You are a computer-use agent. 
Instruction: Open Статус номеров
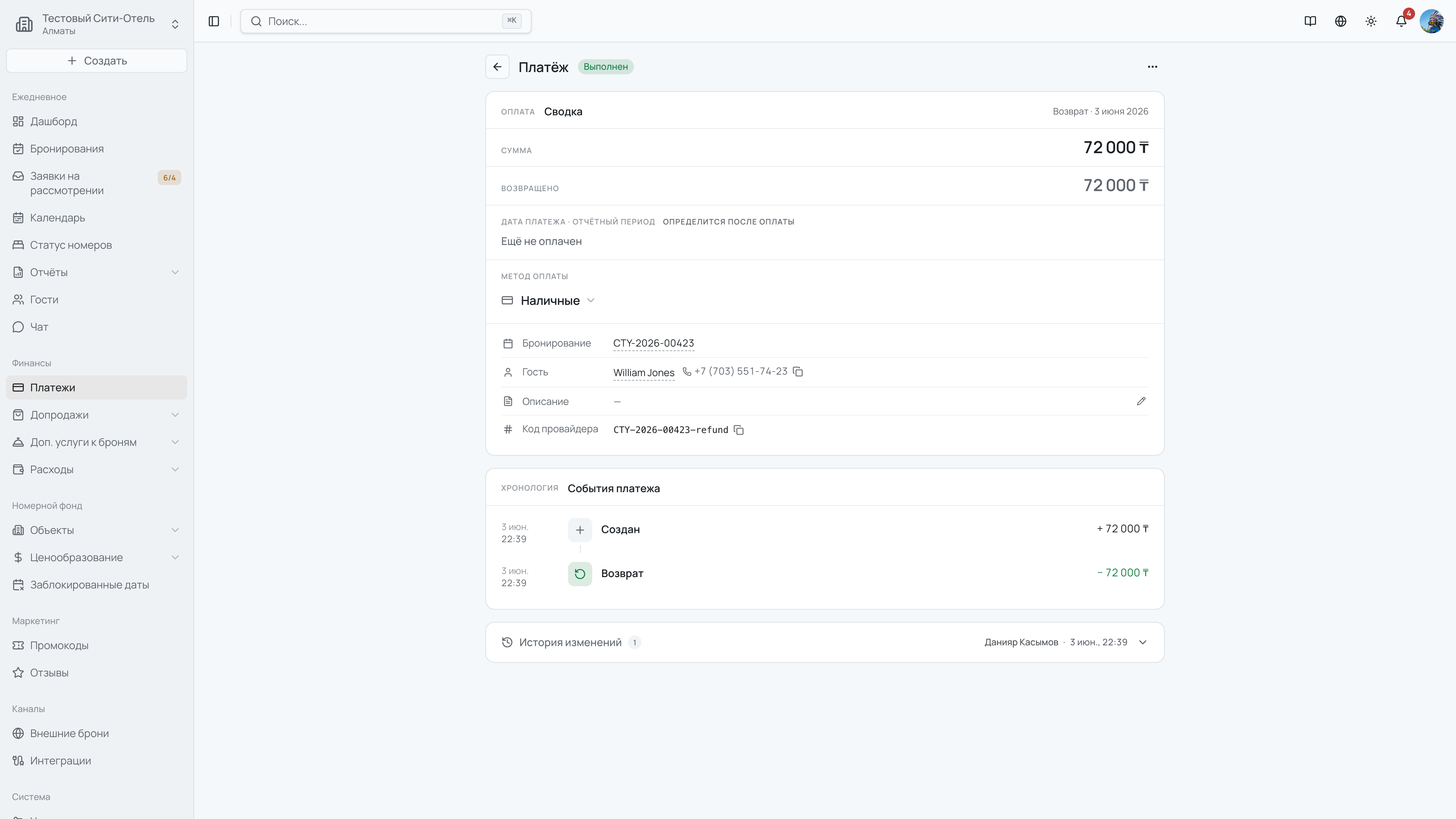point(97,245)
